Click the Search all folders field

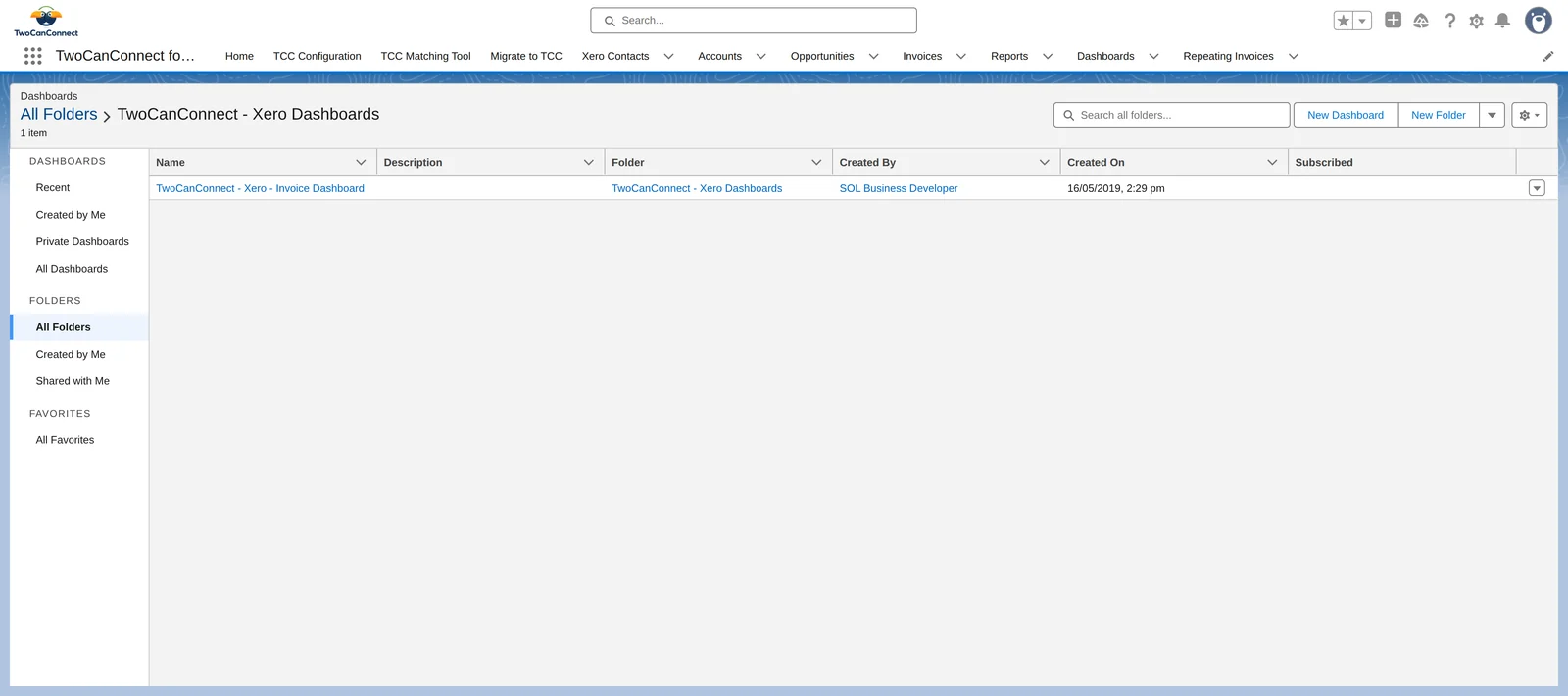pos(1171,115)
